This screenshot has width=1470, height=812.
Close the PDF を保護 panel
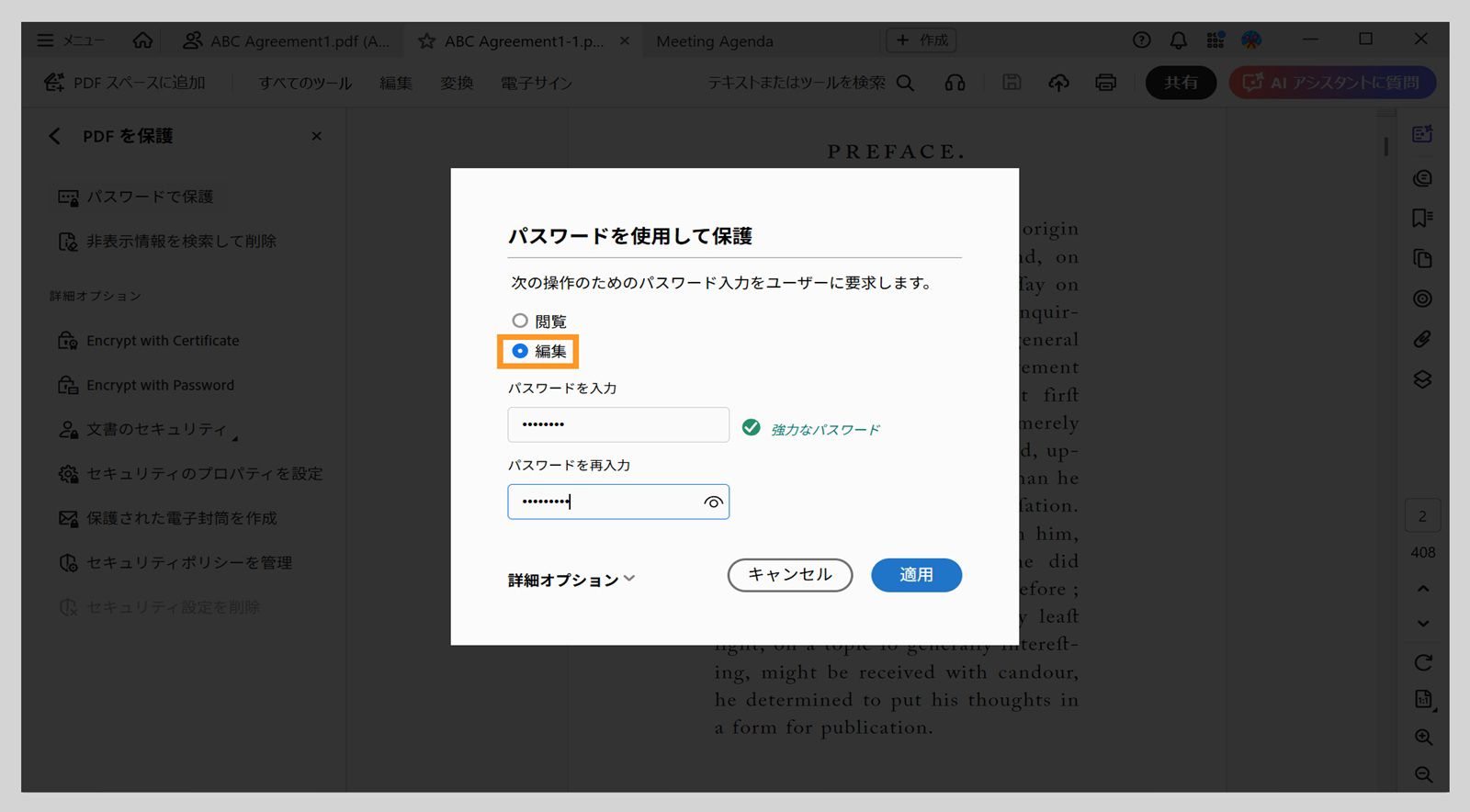[317, 136]
